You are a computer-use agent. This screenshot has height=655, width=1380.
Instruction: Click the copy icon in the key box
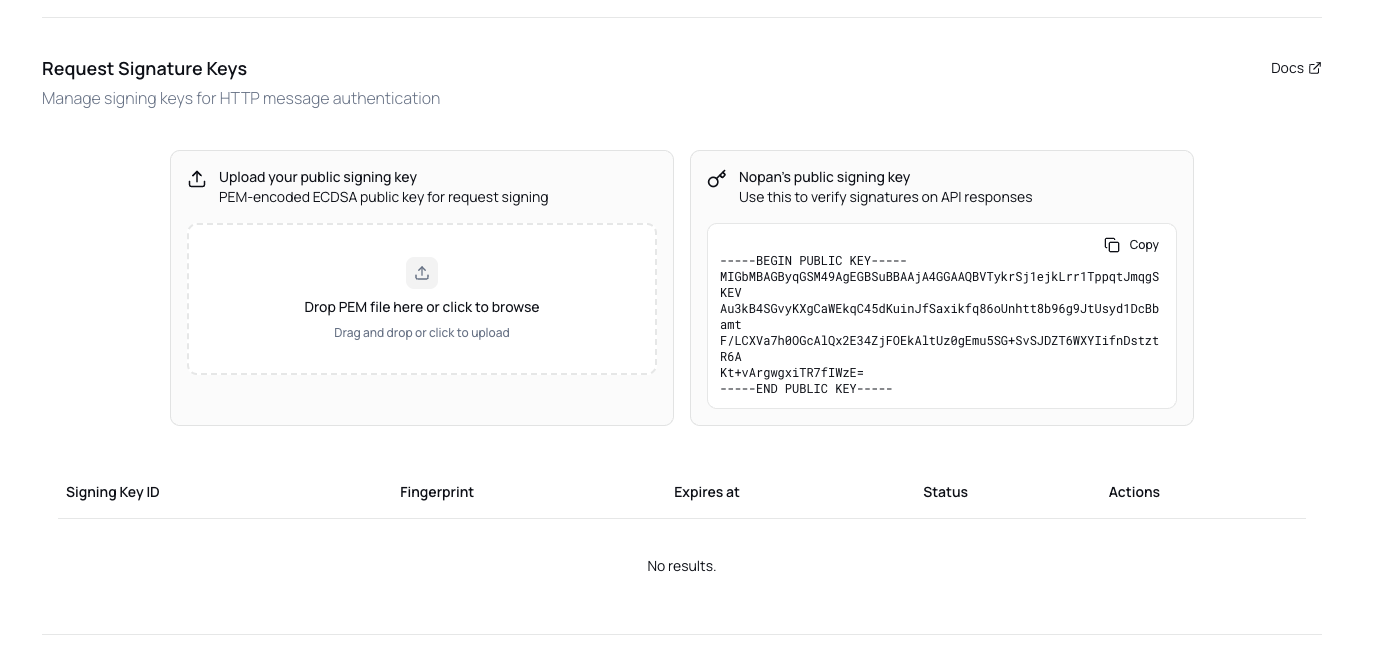tap(1112, 245)
